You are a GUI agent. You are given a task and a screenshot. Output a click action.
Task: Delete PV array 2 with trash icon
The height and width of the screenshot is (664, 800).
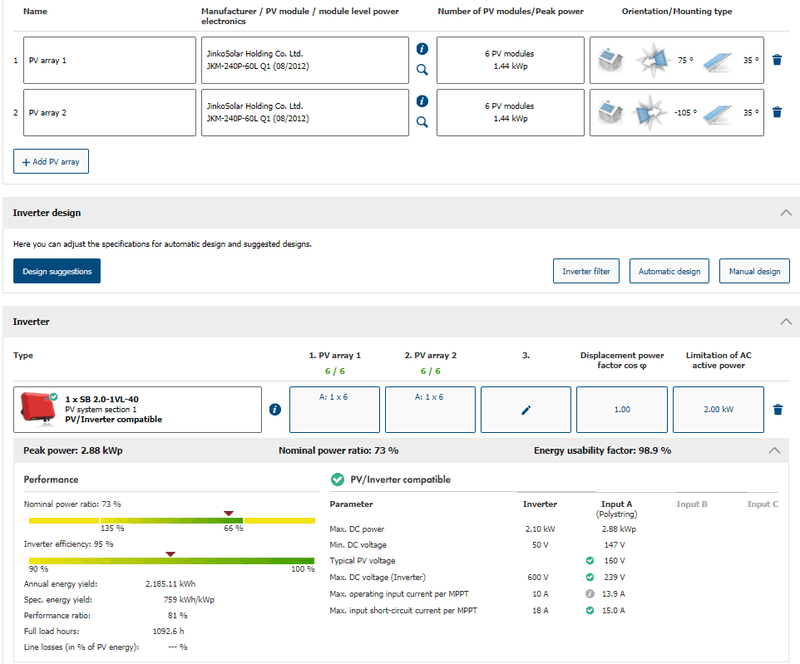[777, 112]
